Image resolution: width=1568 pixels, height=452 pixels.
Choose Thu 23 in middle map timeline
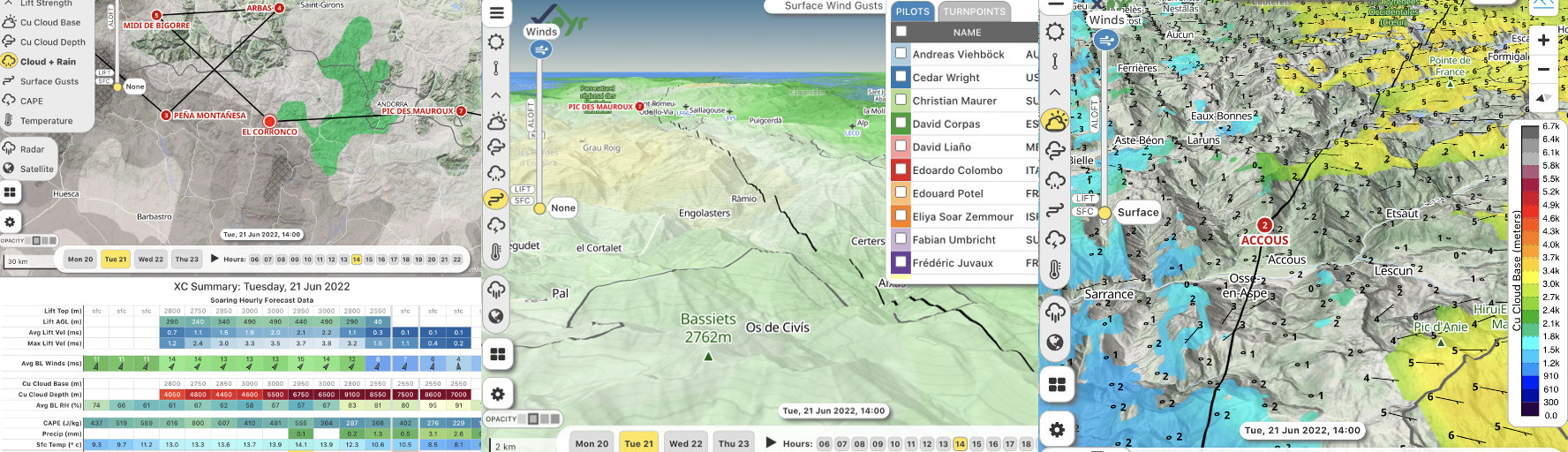733,443
